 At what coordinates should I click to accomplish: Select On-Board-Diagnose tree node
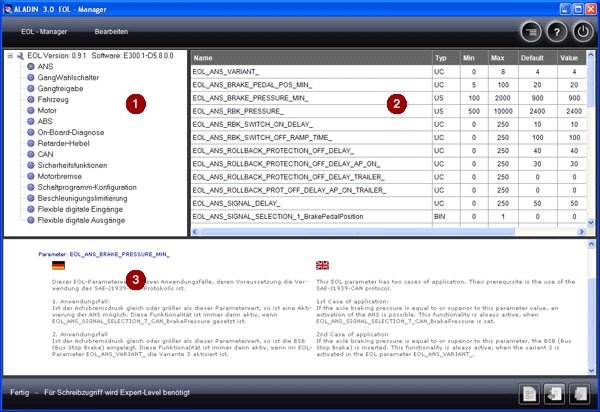click(x=71, y=132)
